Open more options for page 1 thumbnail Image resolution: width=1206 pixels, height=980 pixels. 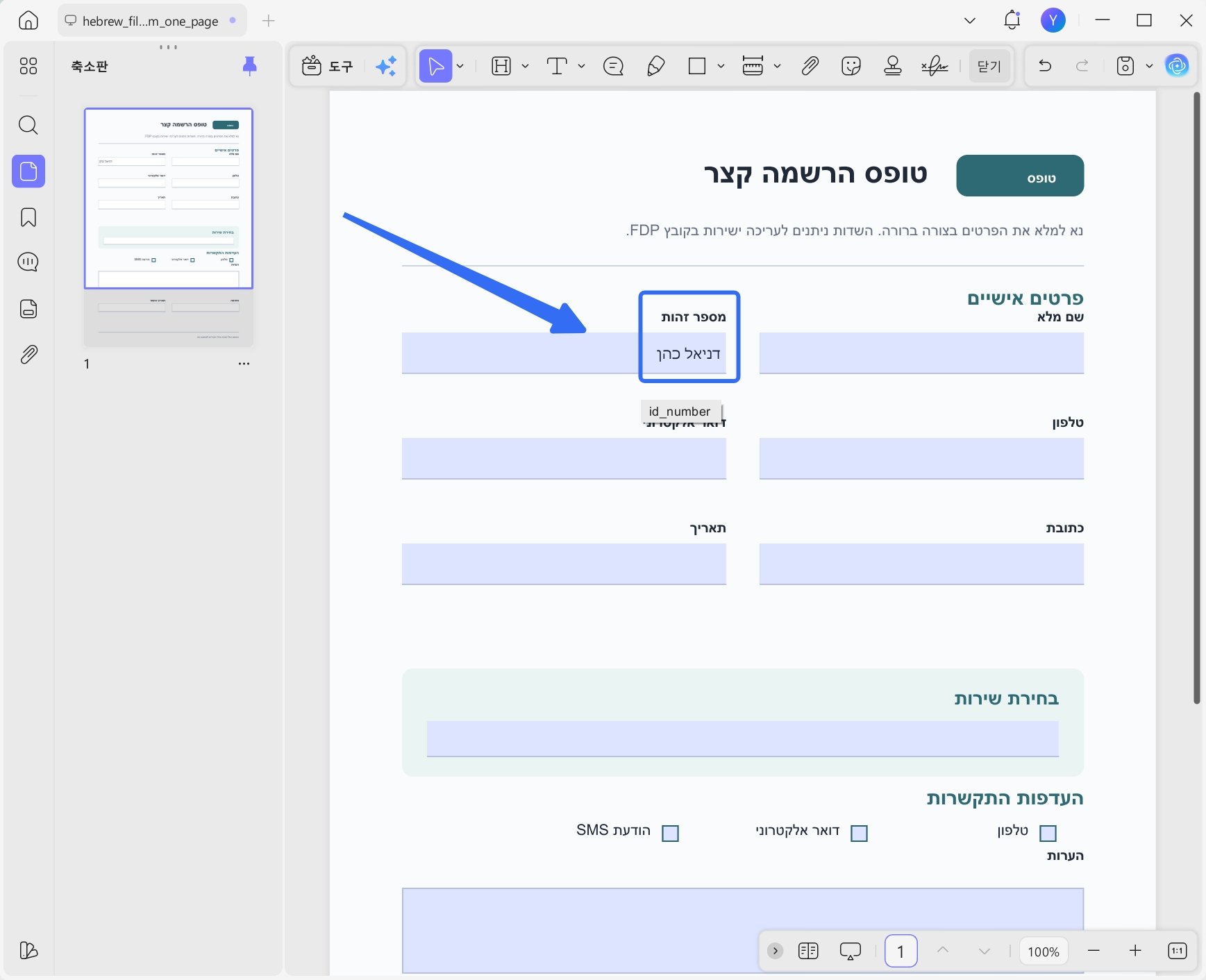[x=244, y=364]
